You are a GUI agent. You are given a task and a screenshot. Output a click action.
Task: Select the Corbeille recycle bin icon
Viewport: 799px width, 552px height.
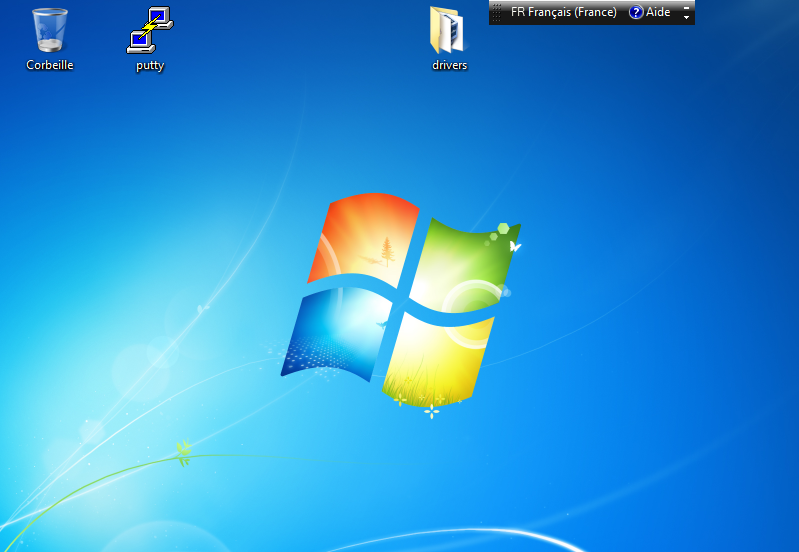tap(49, 30)
